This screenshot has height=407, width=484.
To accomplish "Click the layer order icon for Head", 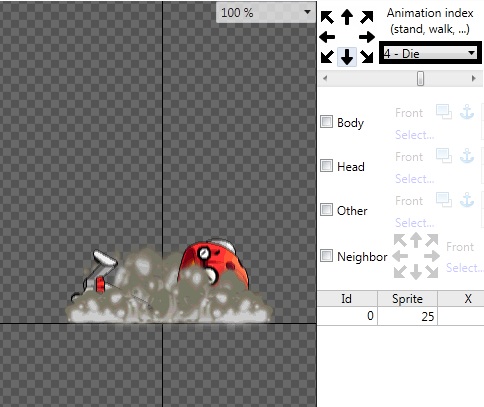I will coord(444,156).
